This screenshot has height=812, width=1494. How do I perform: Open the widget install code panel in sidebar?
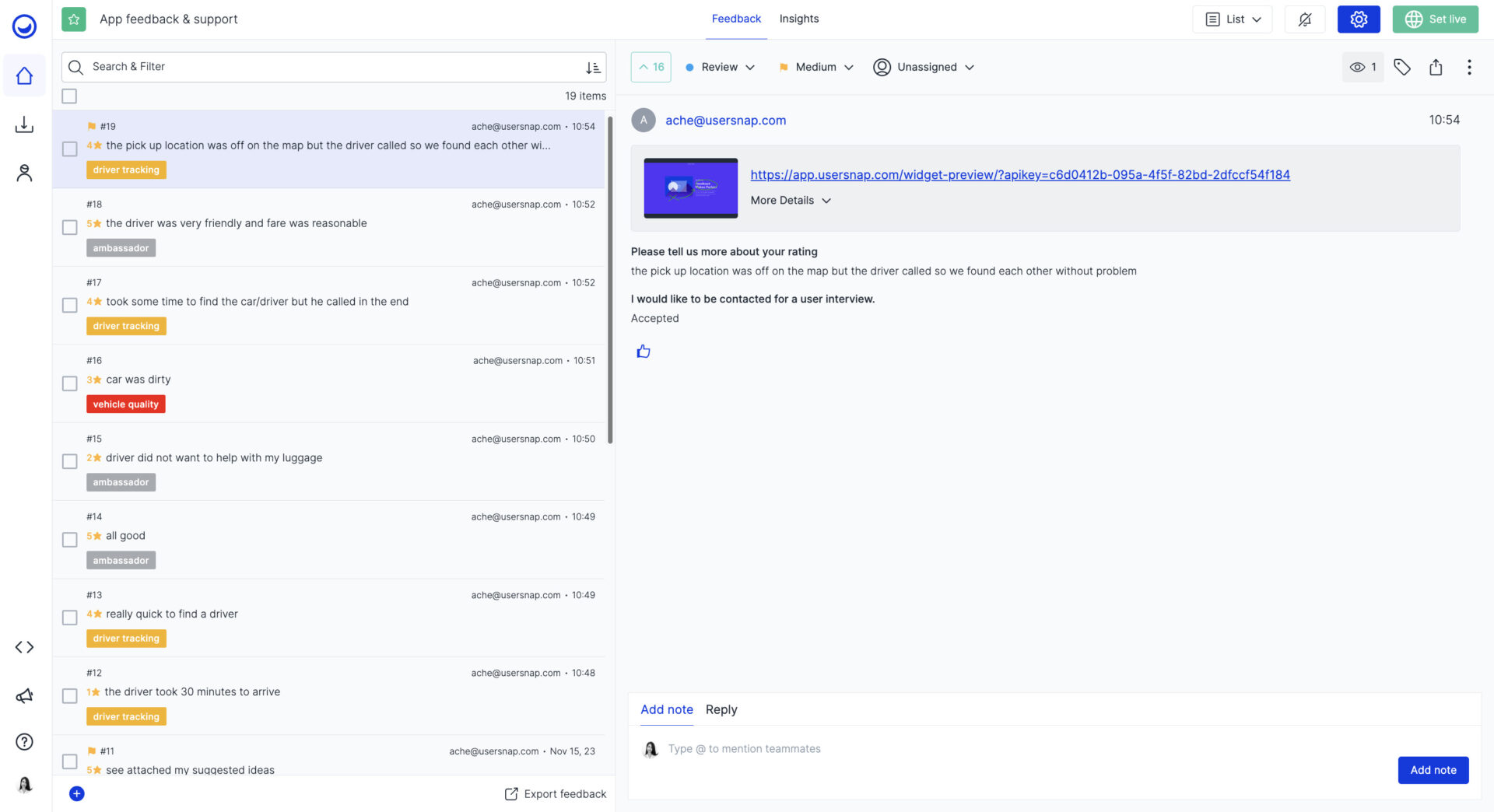(x=23, y=646)
